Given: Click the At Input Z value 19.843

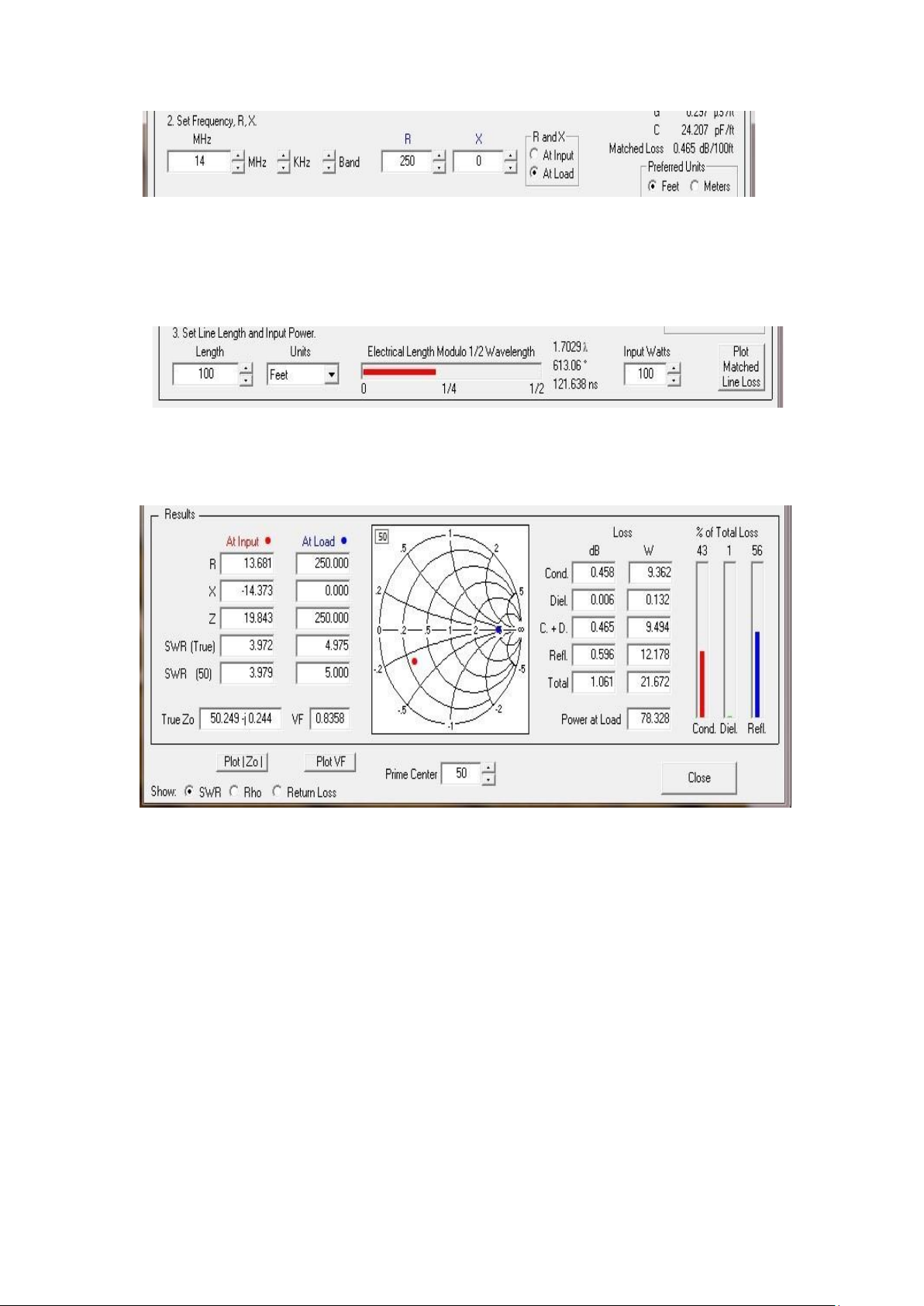Looking at the screenshot, I should tap(247, 619).
